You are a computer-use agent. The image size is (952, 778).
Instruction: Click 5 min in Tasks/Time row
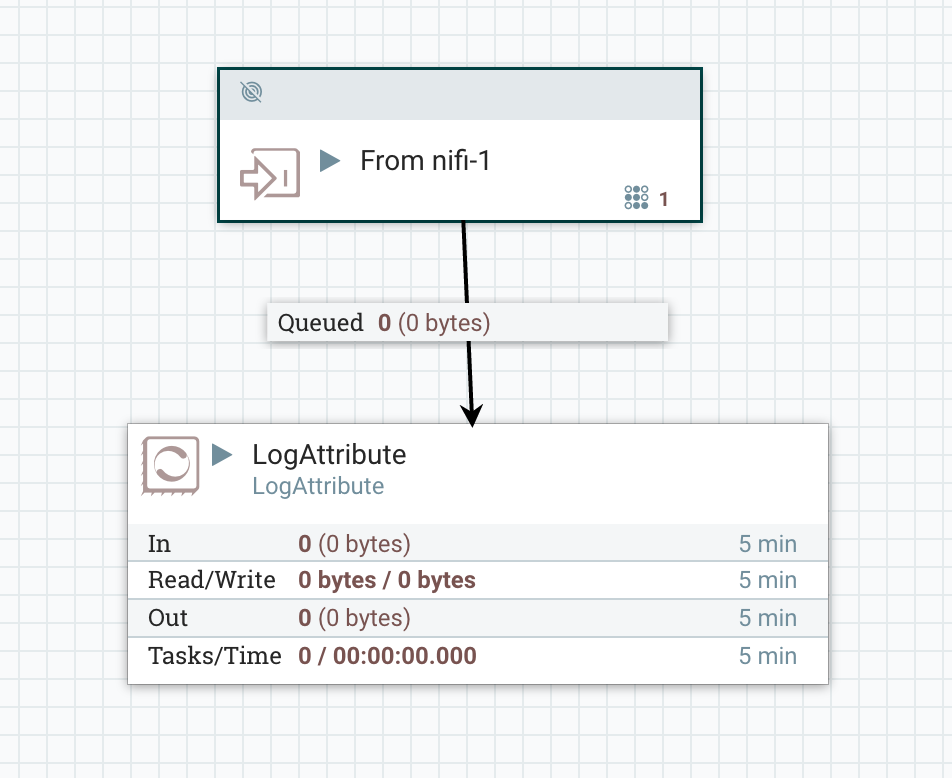[x=767, y=656]
